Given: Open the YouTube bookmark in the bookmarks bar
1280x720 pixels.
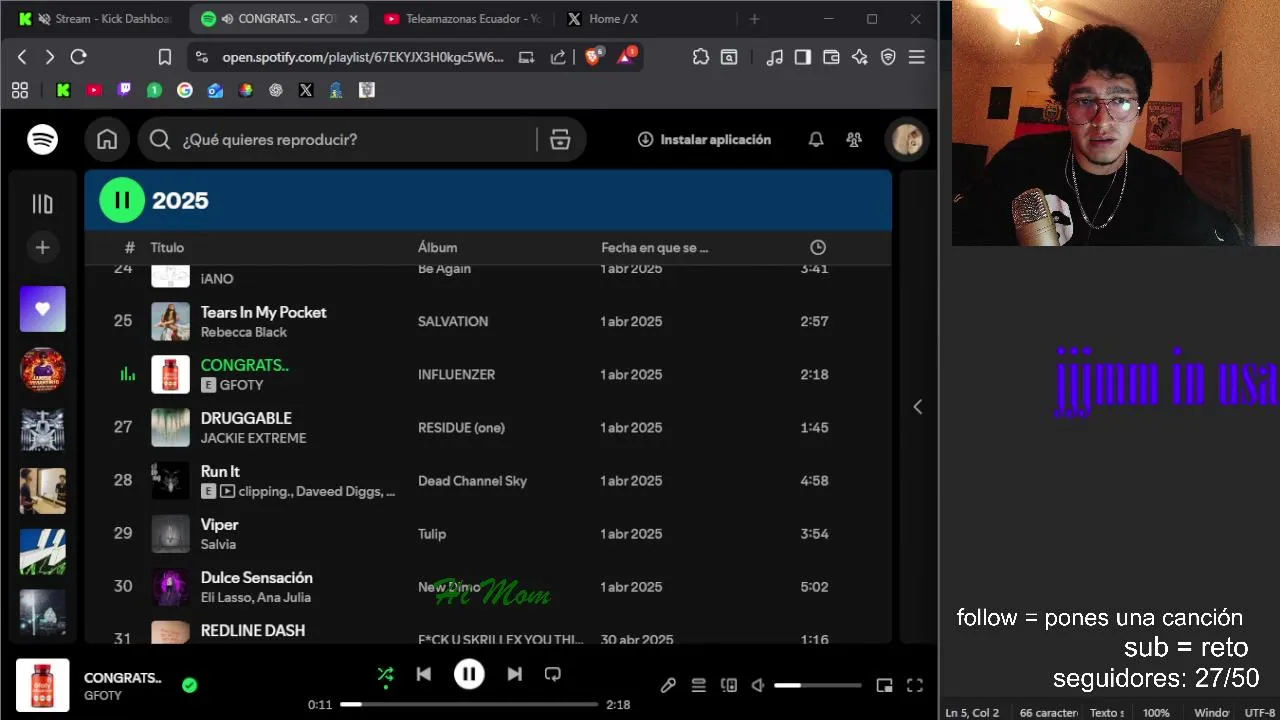Looking at the screenshot, I should click(x=94, y=90).
